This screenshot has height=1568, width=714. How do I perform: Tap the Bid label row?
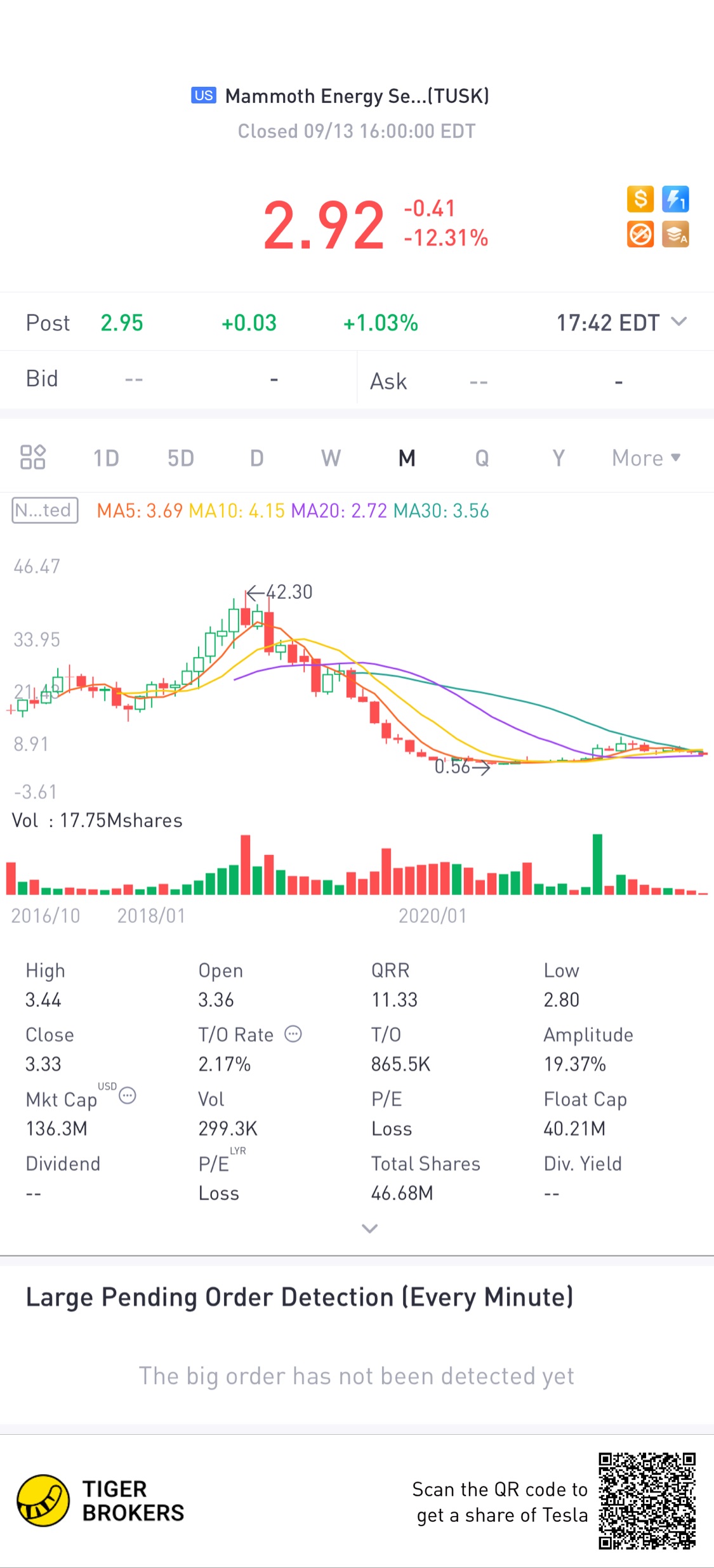click(178, 379)
